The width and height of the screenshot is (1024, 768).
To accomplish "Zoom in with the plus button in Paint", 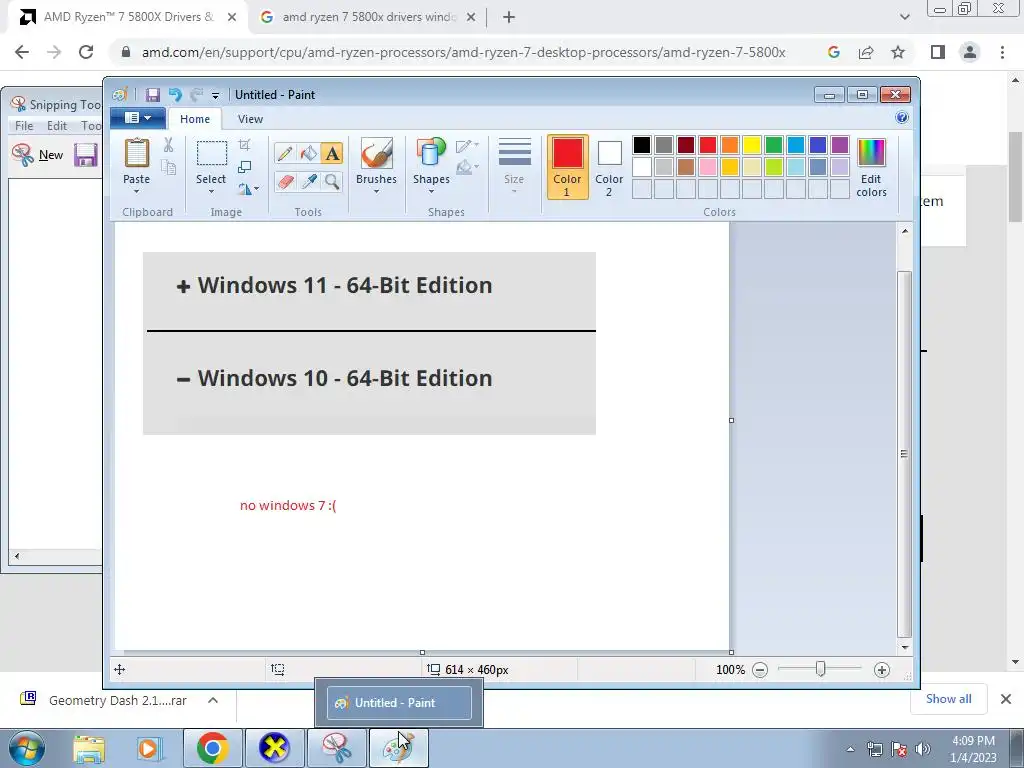I will [x=882, y=669].
